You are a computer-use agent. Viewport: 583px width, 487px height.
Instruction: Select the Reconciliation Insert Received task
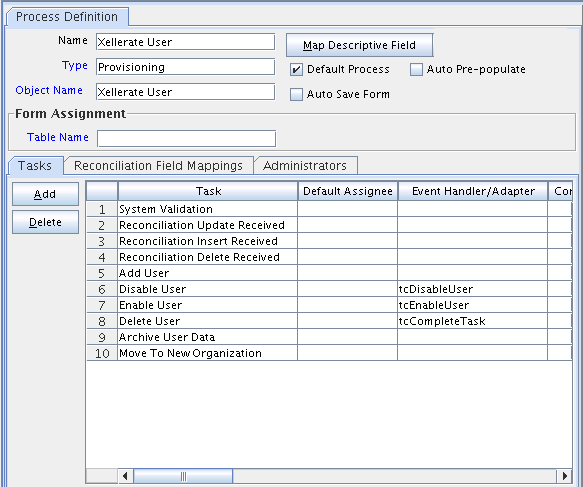207,241
